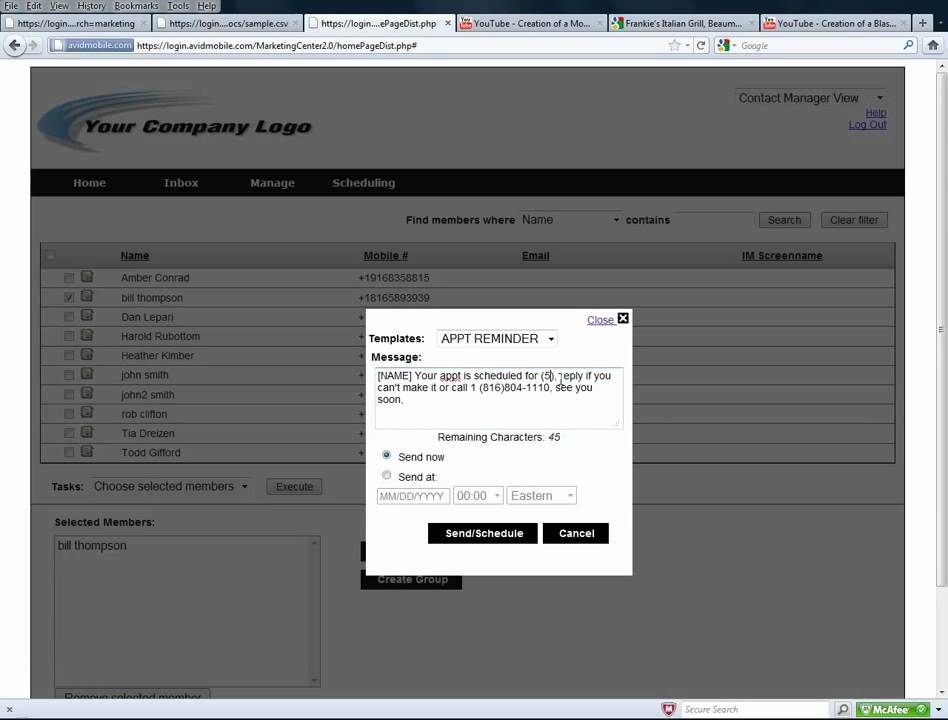
Task: Check the Amber Conrad checkbox
Action: click(69, 278)
